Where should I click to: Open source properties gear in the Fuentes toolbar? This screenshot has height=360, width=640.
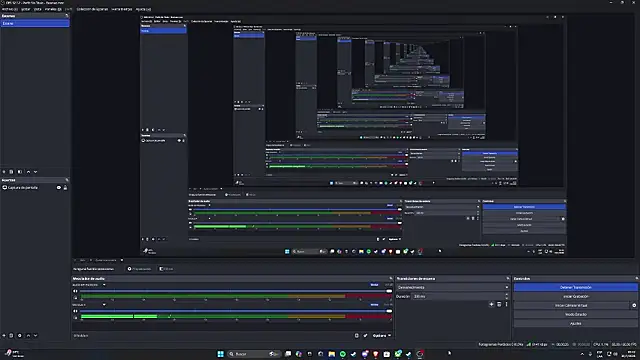coord(20,336)
